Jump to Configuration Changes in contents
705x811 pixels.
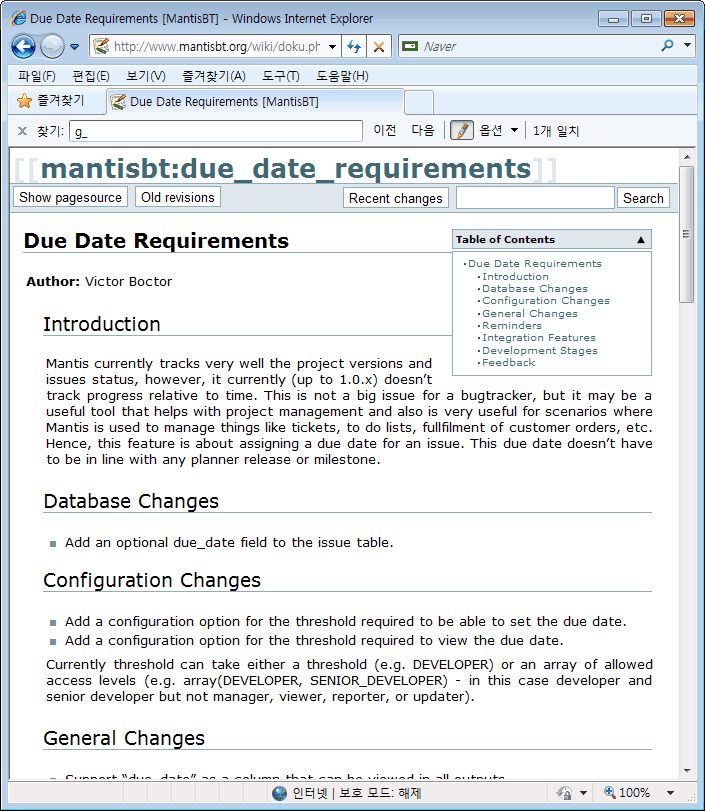point(546,301)
